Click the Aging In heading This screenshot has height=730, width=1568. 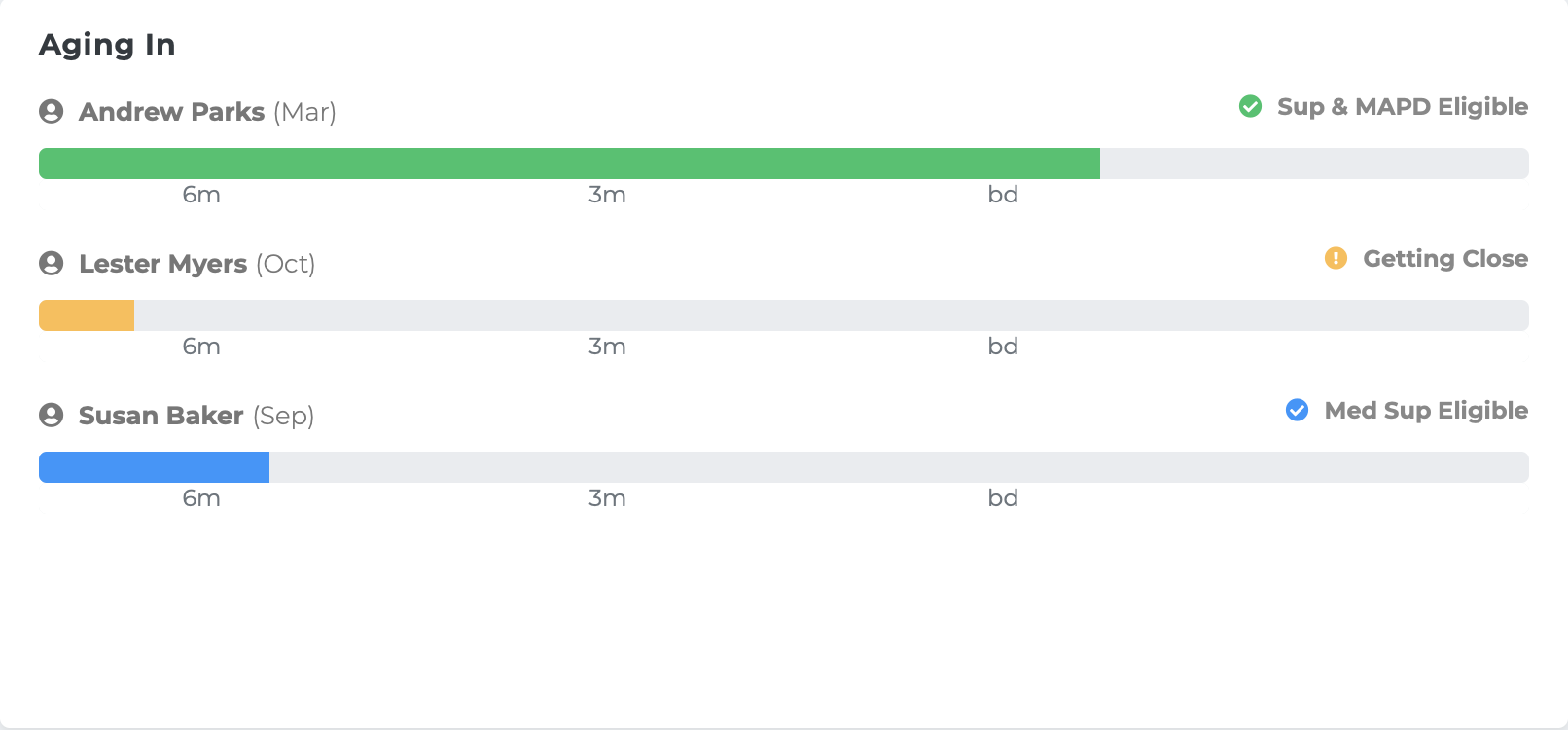click(x=107, y=45)
